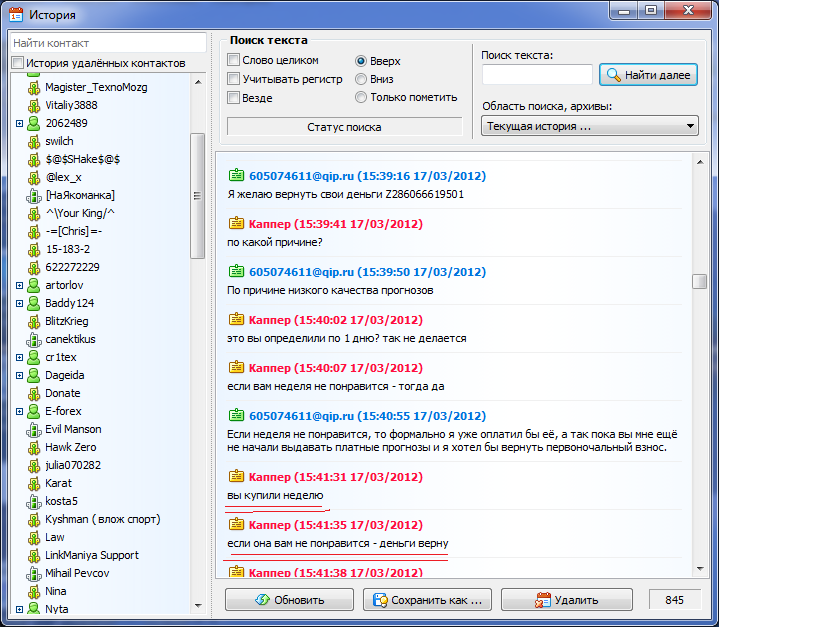
Task: Choose Только пометить radio option
Action: point(361,97)
